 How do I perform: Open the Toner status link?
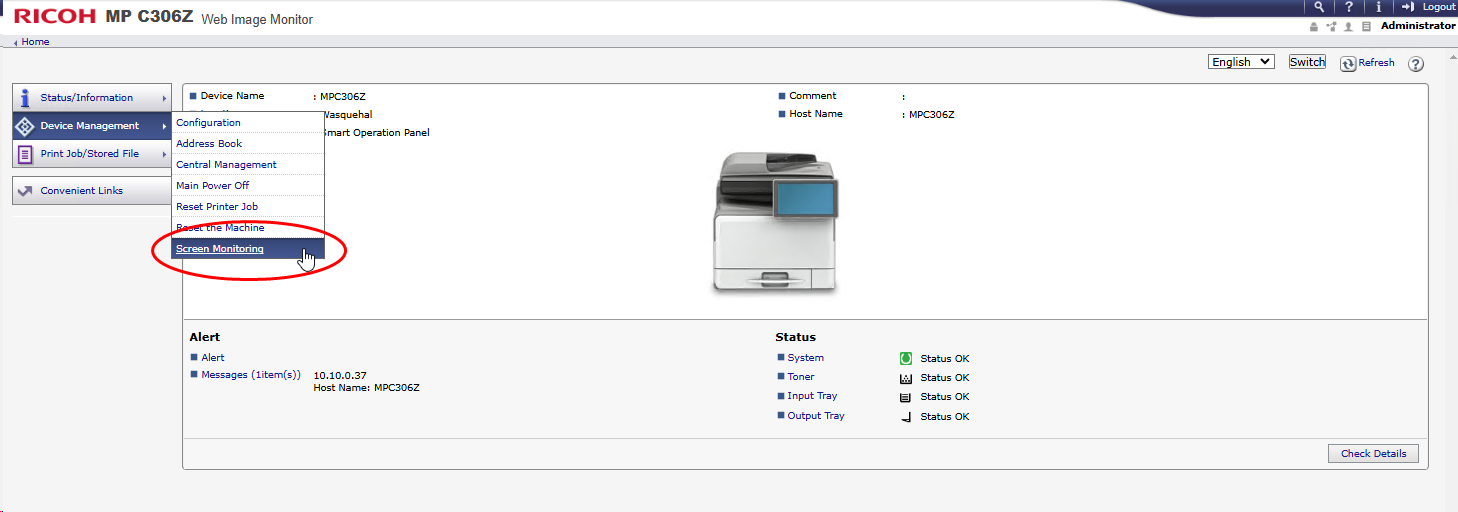tap(801, 377)
